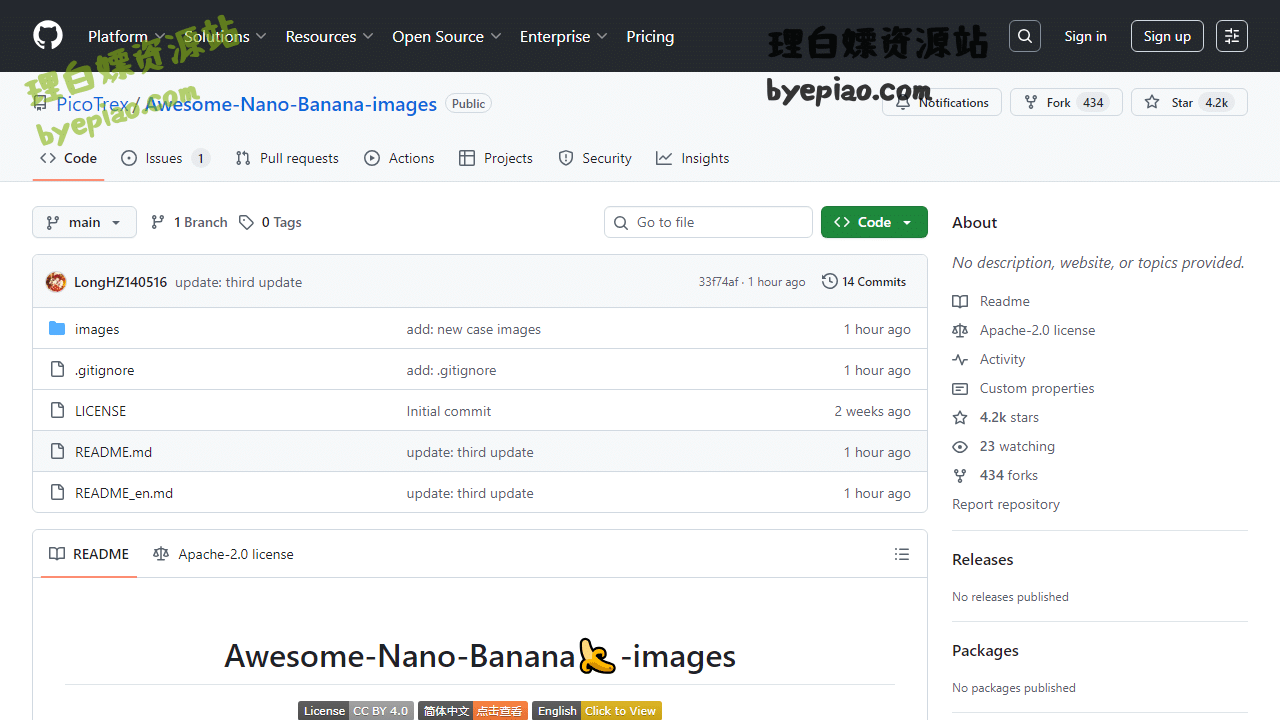Select the Apache-2.0 license tab in file viewer

[x=223, y=554]
